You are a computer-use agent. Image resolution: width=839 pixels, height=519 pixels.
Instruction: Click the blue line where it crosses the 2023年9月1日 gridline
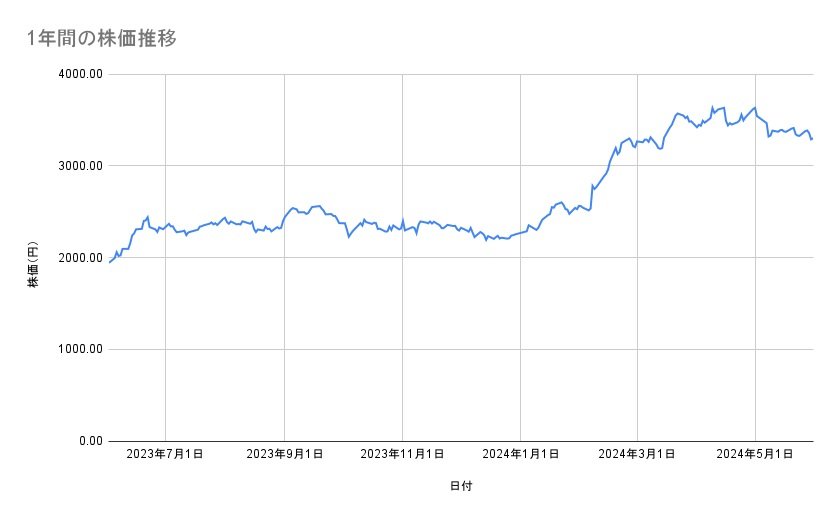click(285, 216)
